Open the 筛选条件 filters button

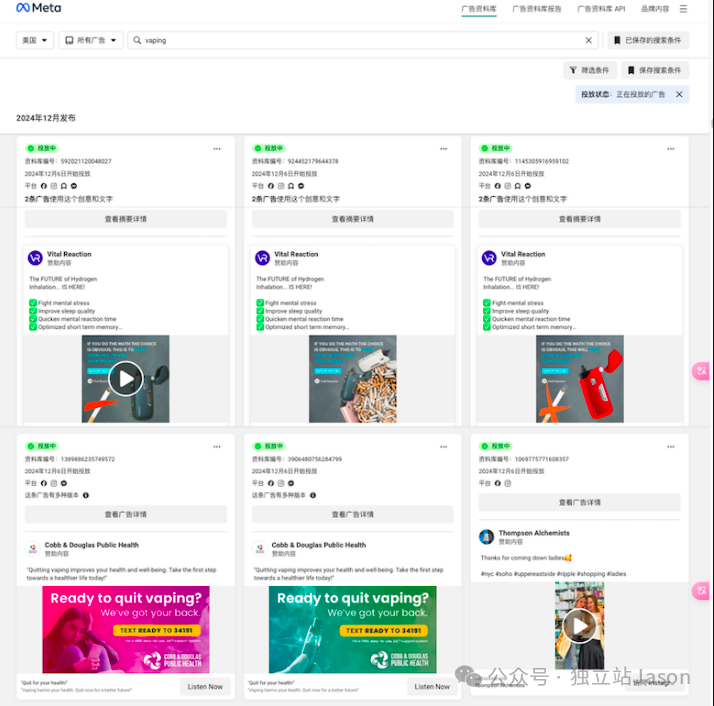tap(590, 70)
